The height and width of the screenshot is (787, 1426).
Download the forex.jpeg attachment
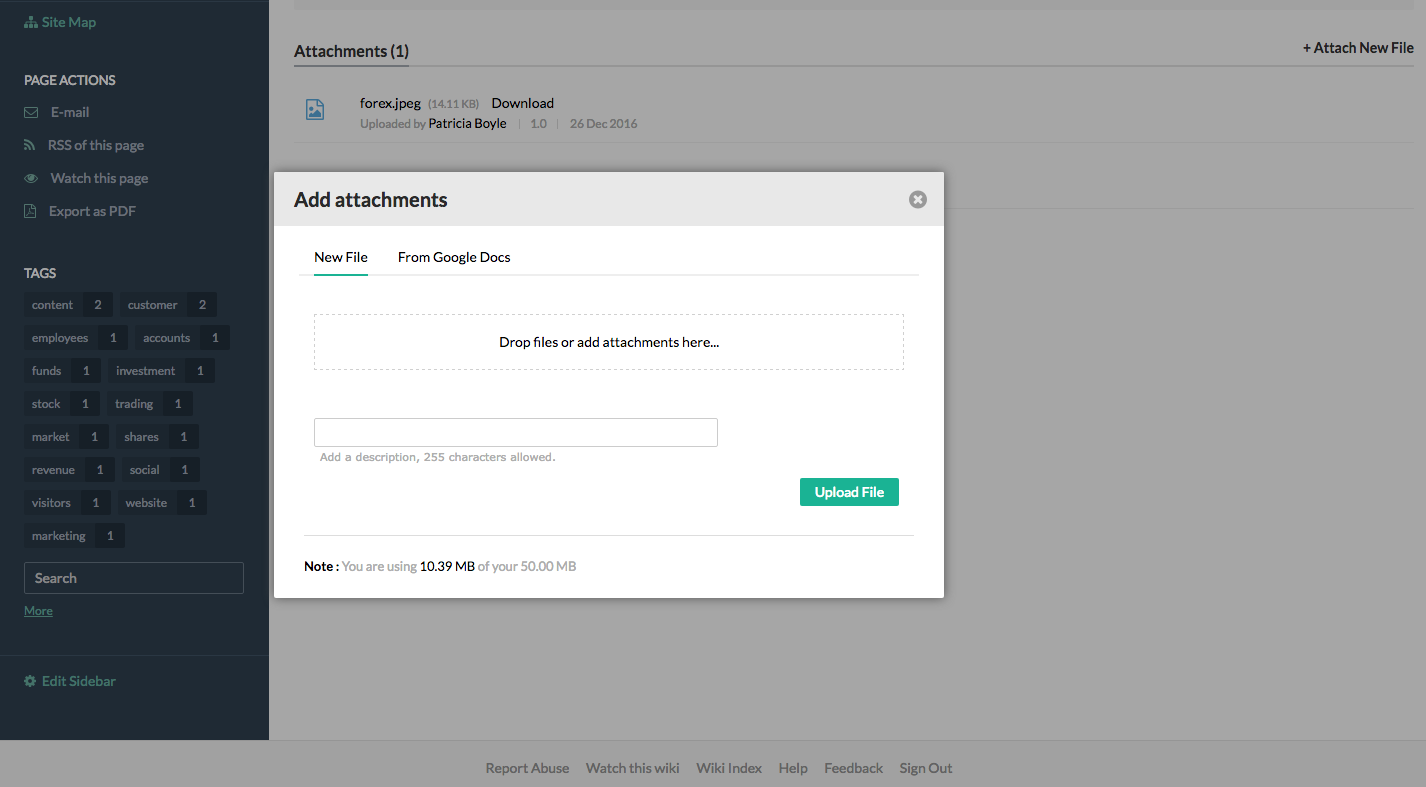tap(523, 103)
